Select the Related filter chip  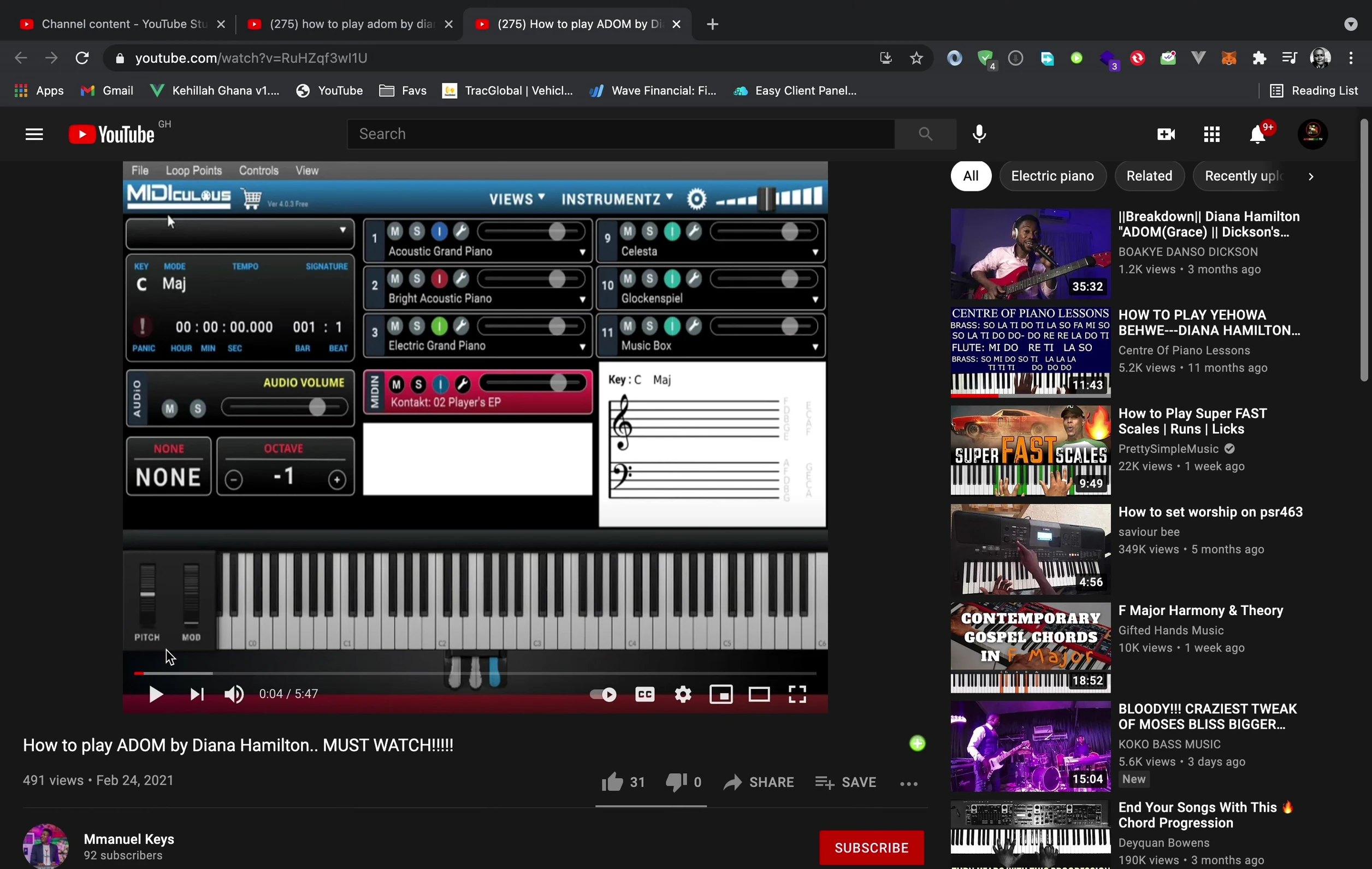(x=1149, y=176)
